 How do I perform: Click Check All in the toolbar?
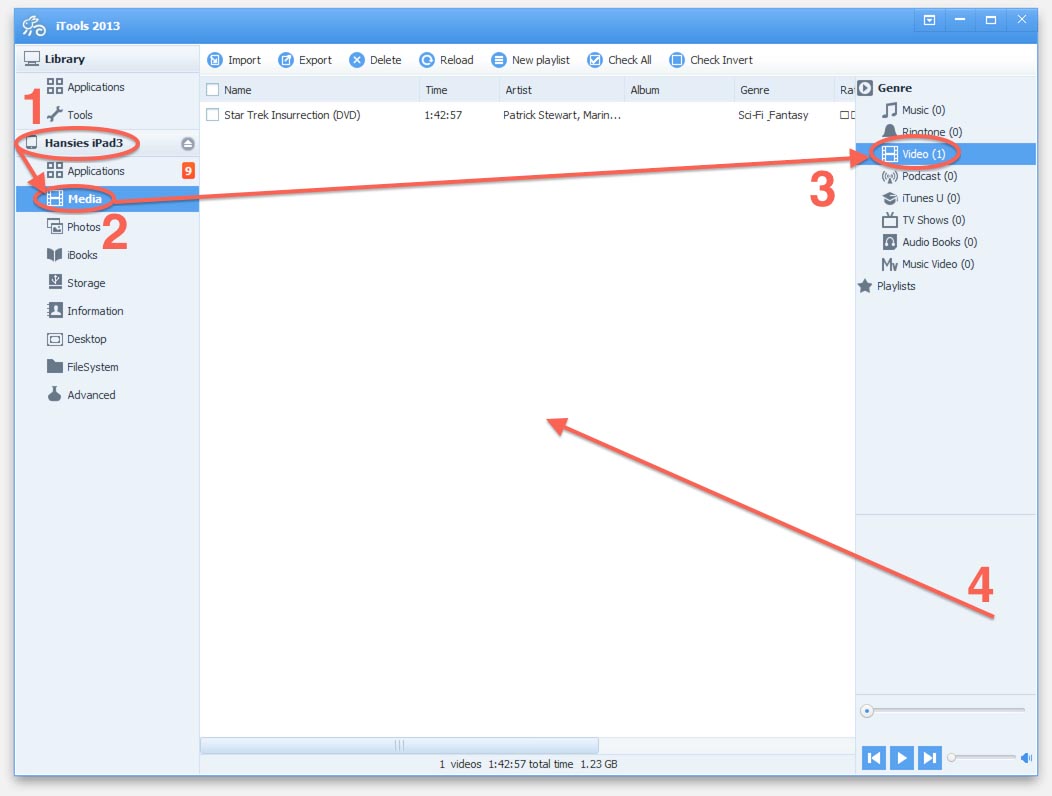[x=619, y=60]
